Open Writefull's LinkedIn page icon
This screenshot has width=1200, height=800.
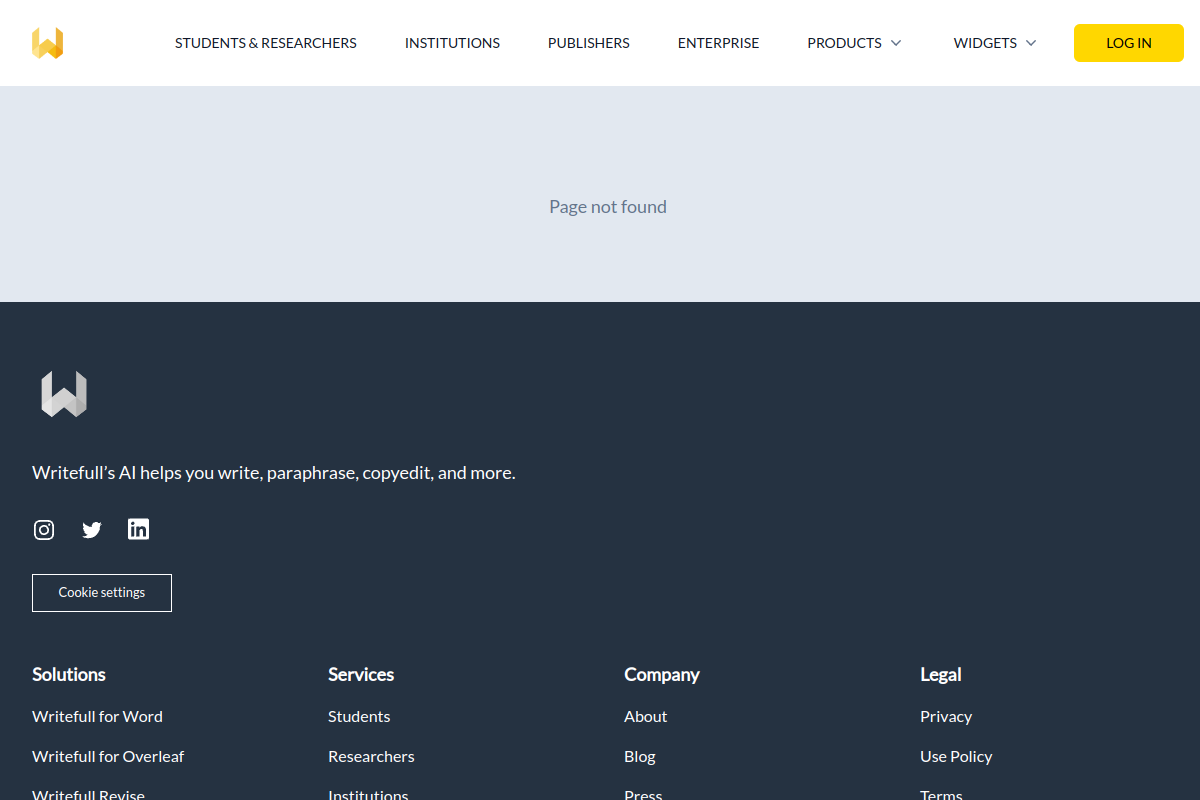(x=139, y=529)
